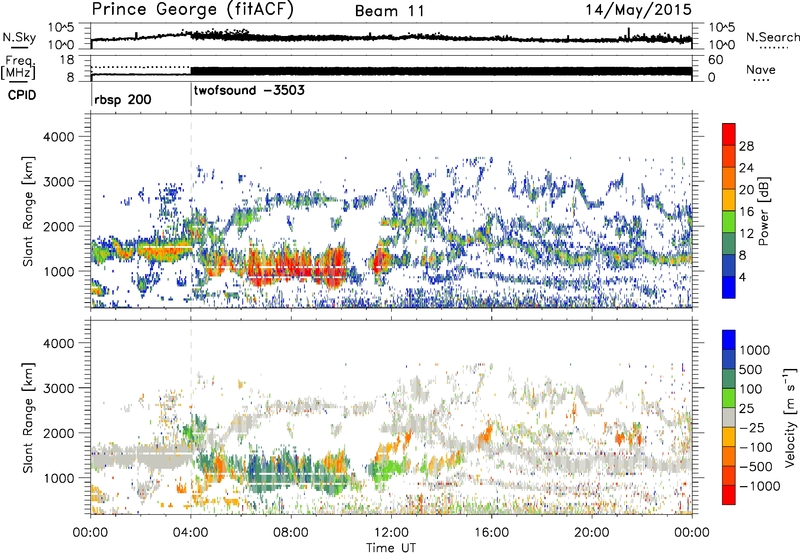Click the date '14/May/2015'

[638, 10]
